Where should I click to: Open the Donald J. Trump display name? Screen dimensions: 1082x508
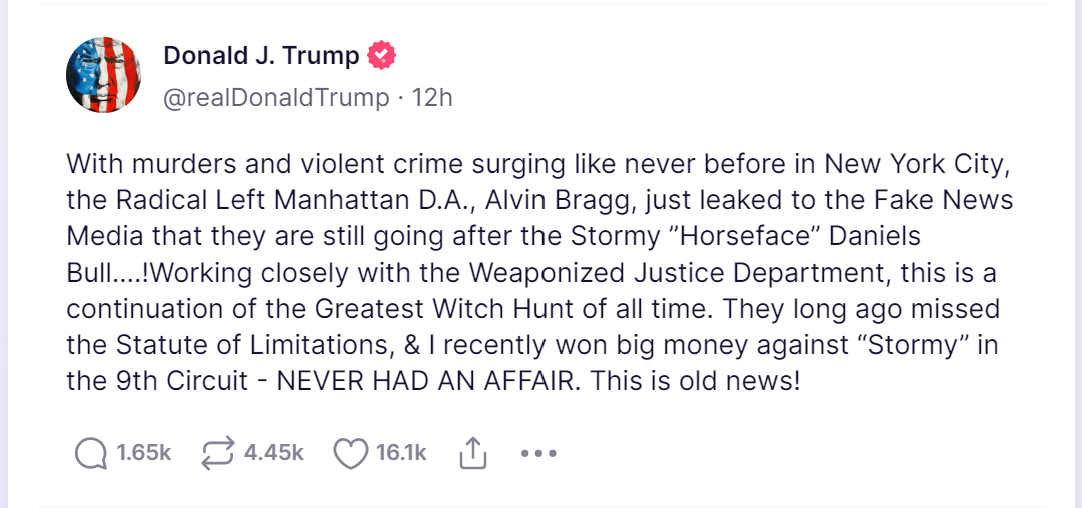(x=261, y=56)
